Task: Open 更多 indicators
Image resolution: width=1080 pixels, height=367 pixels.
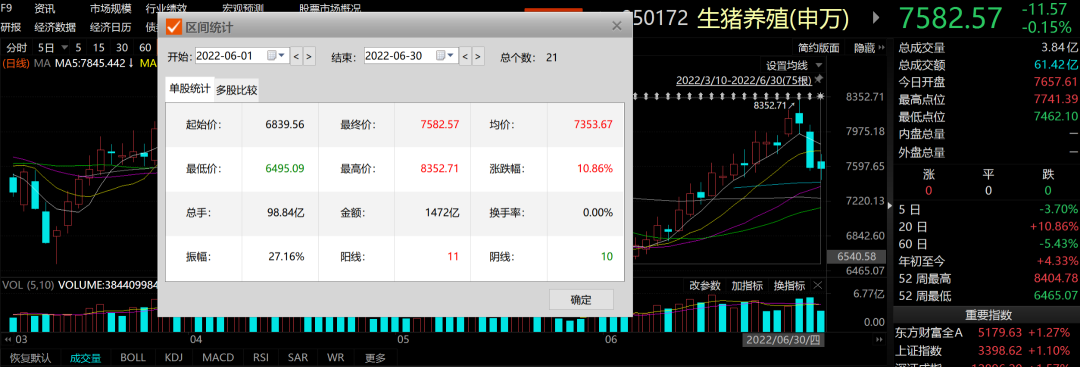Action: [x=375, y=358]
